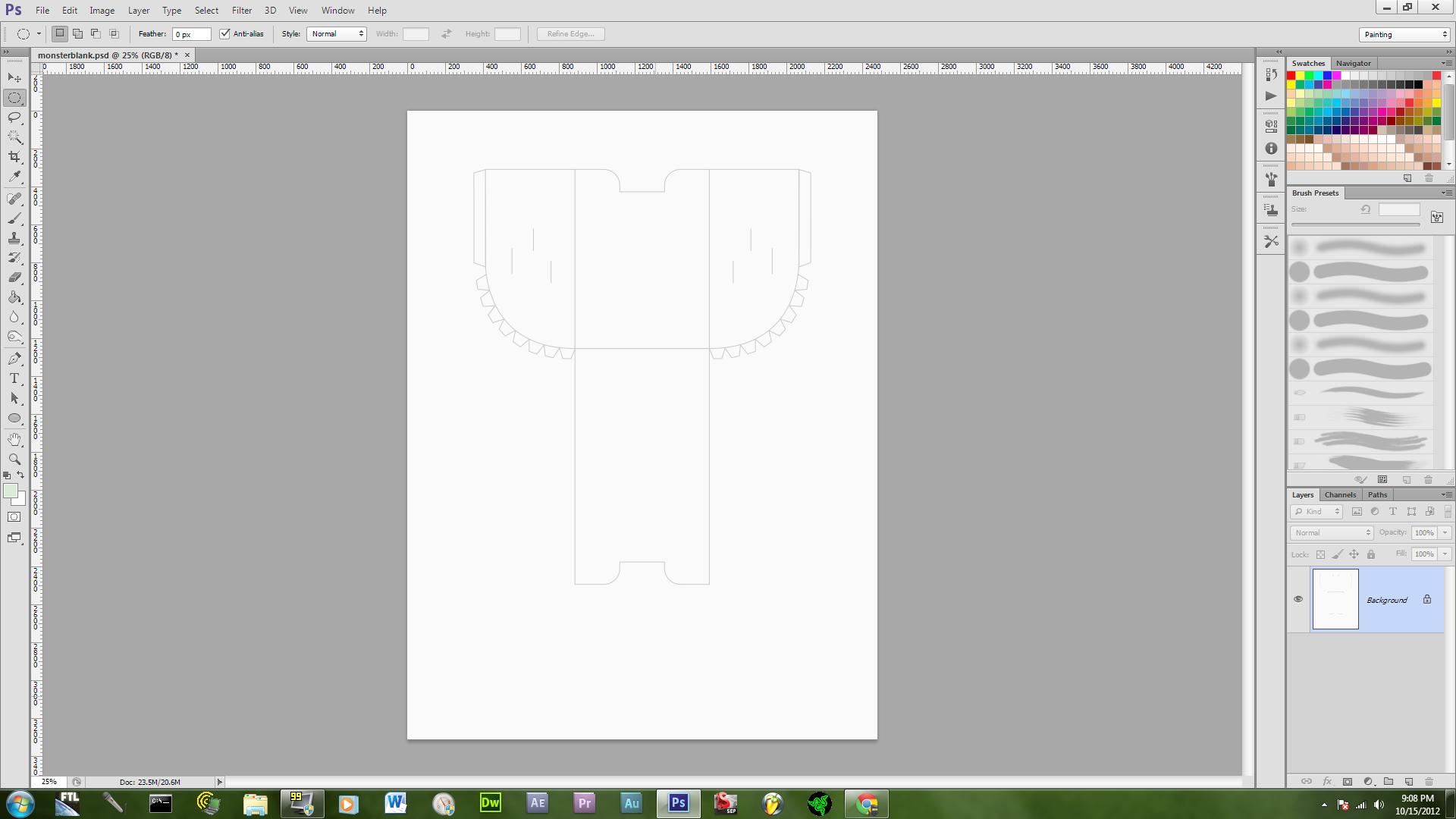
Task: Open the Fill slider dropdown arrow
Action: 1445,554
